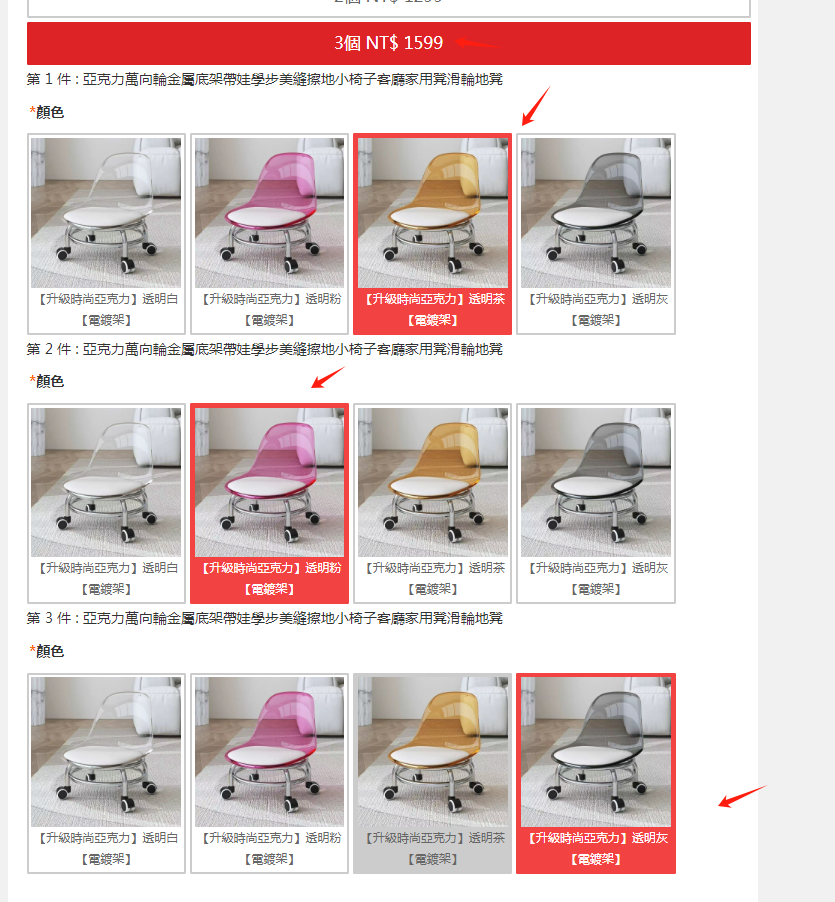Select 透明茶 chair for item 1
835x902 pixels.
(x=432, y=234)
